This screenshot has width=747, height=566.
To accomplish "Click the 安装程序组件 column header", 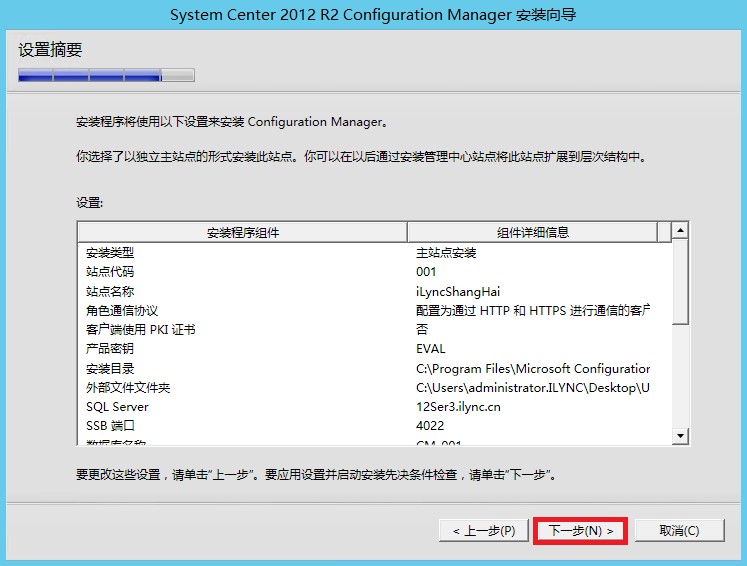I will tap(242, 232).
